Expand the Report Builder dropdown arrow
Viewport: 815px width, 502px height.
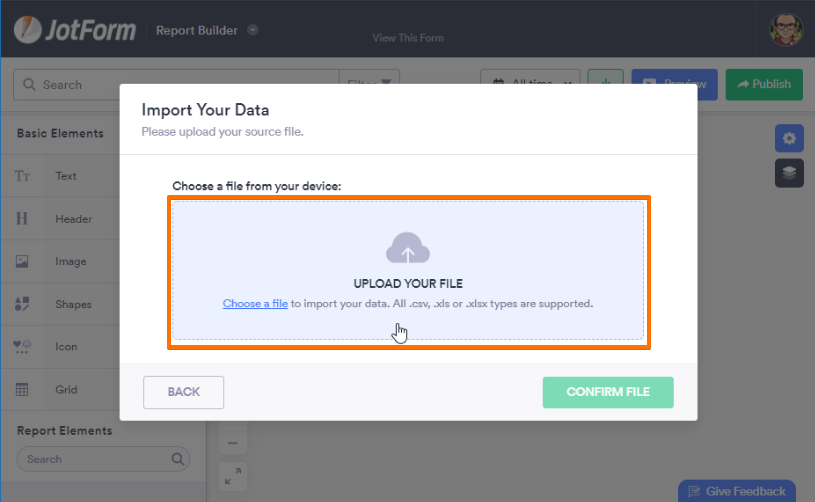tap(253, 30)
